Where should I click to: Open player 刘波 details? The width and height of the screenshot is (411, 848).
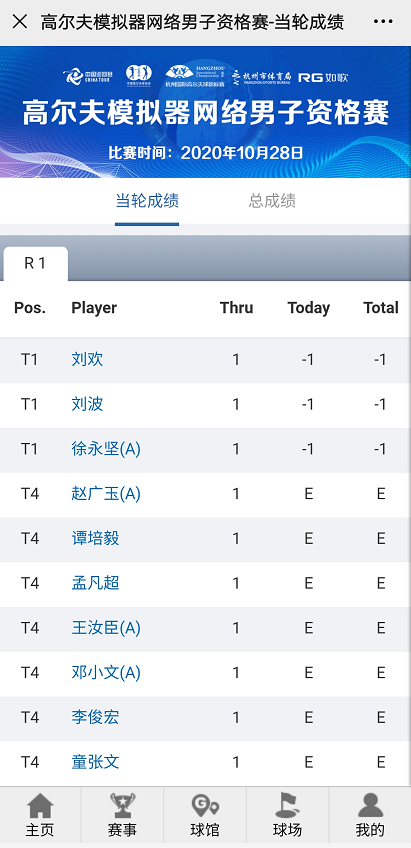pos(87,404)
